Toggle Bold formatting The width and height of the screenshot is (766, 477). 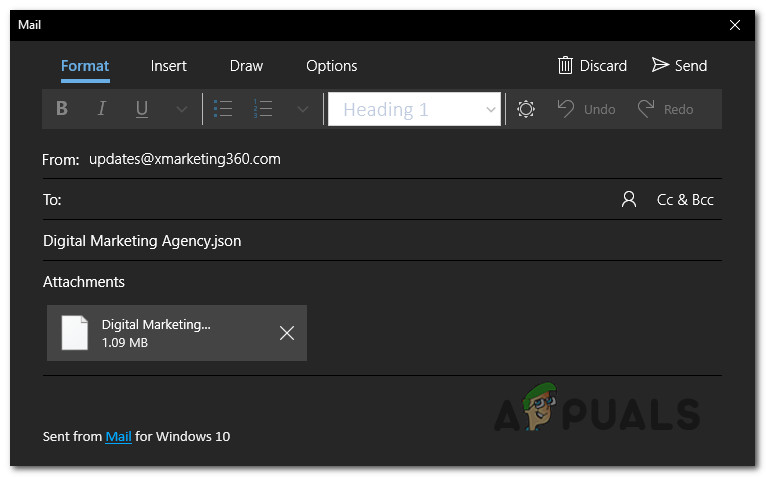[x=62, y=108]
